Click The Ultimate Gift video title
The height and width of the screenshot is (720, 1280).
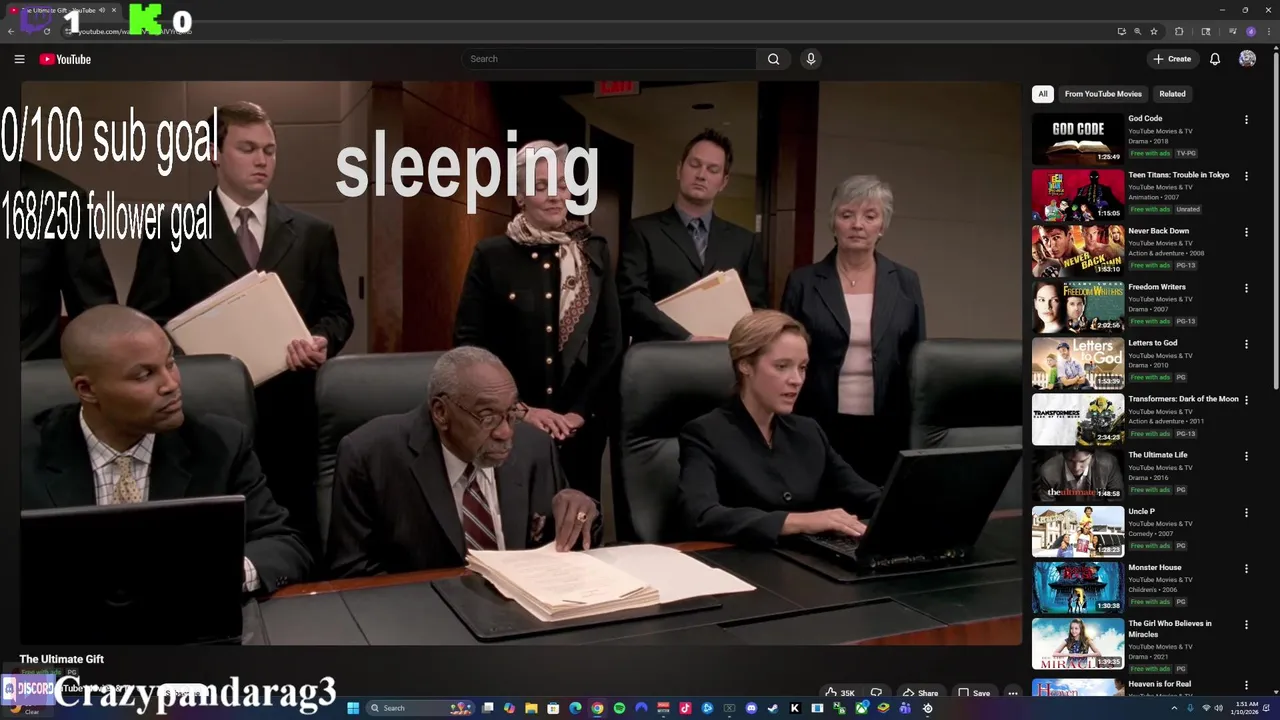point(62,659)
